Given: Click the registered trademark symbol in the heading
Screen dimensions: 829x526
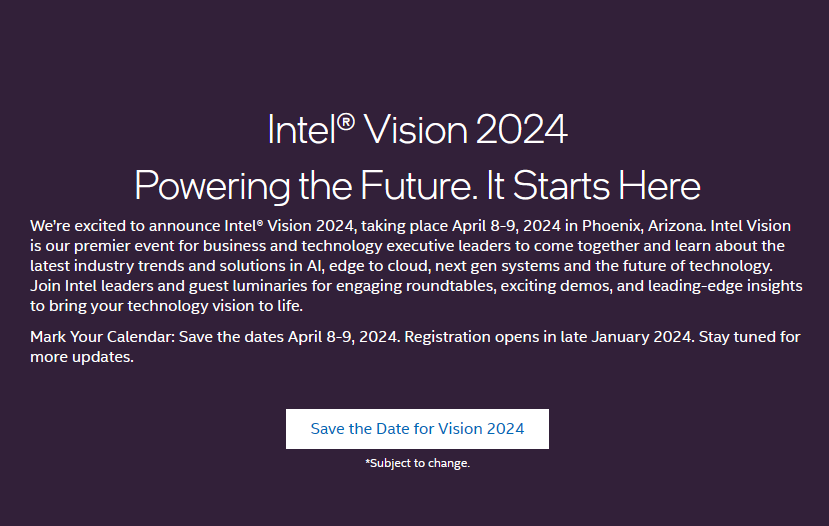Looking at the screenshot, I should 346,121.
